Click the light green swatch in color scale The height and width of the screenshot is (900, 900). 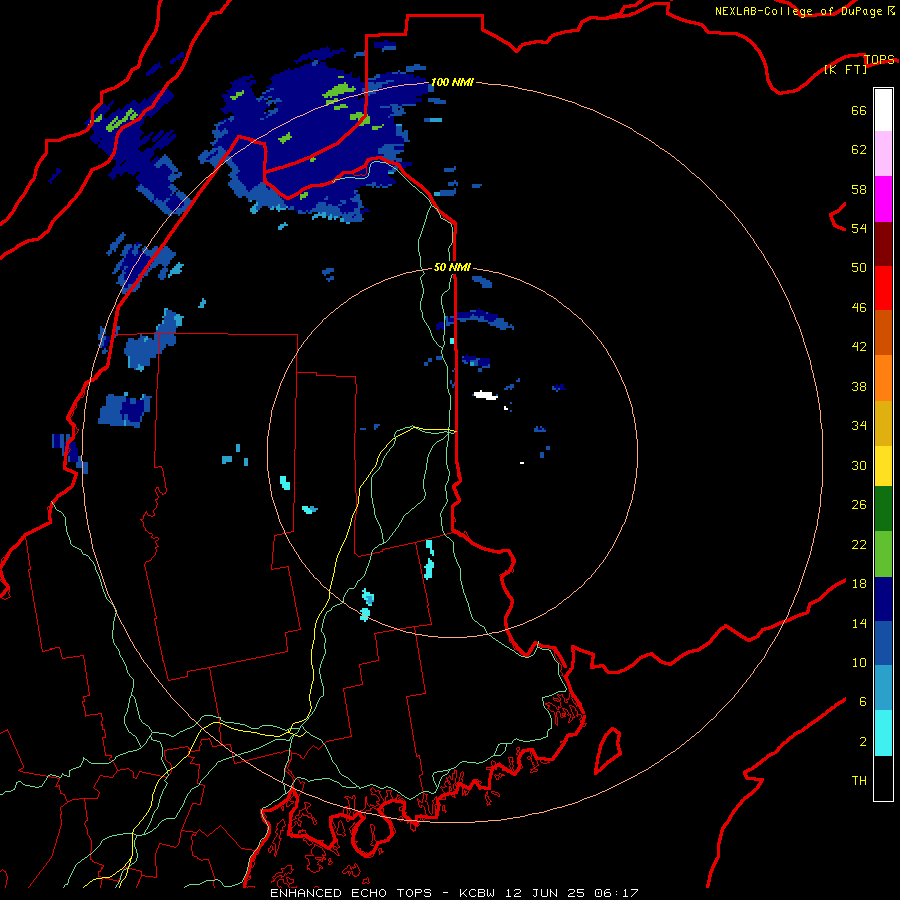[x=883, y=554]
